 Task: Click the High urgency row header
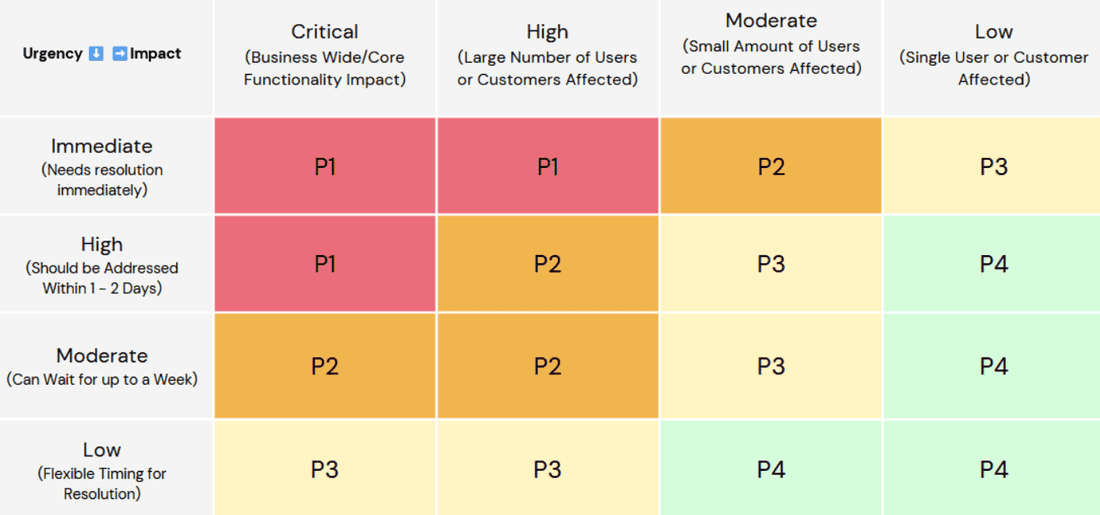pyautogui.click(x=102, y=265)
